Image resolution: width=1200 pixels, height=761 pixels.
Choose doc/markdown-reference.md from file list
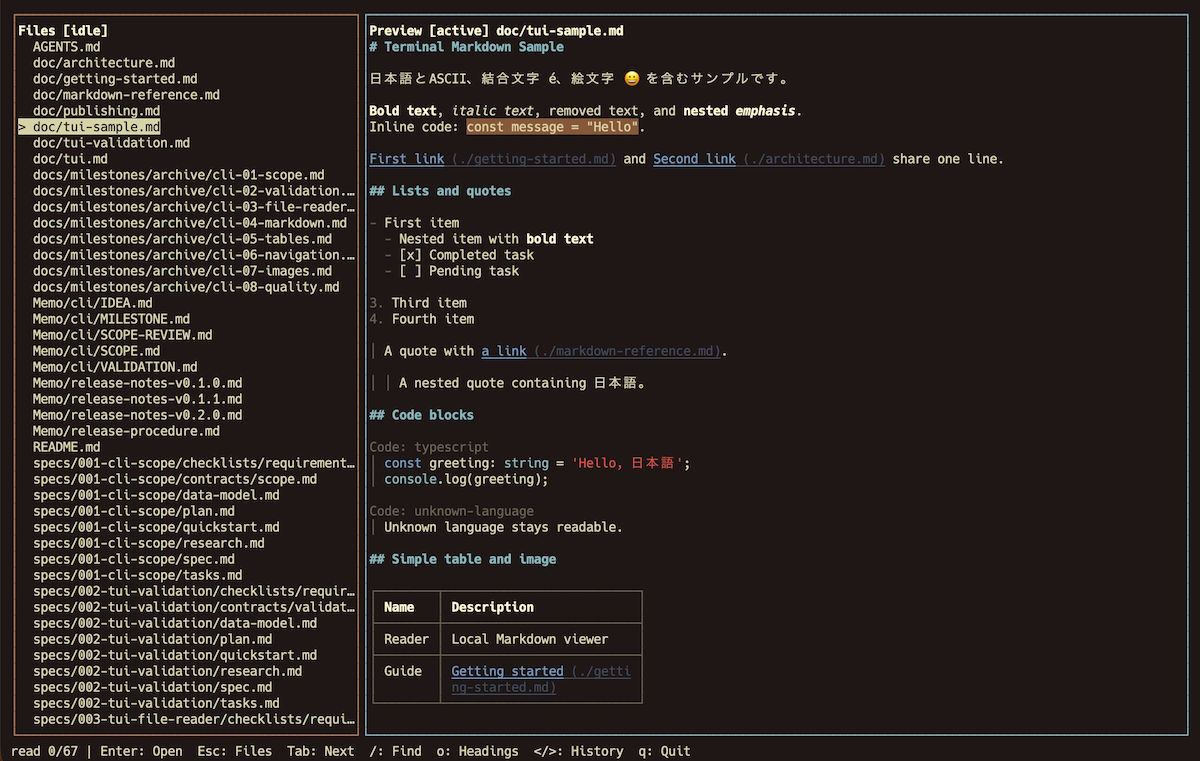point(126,95)
